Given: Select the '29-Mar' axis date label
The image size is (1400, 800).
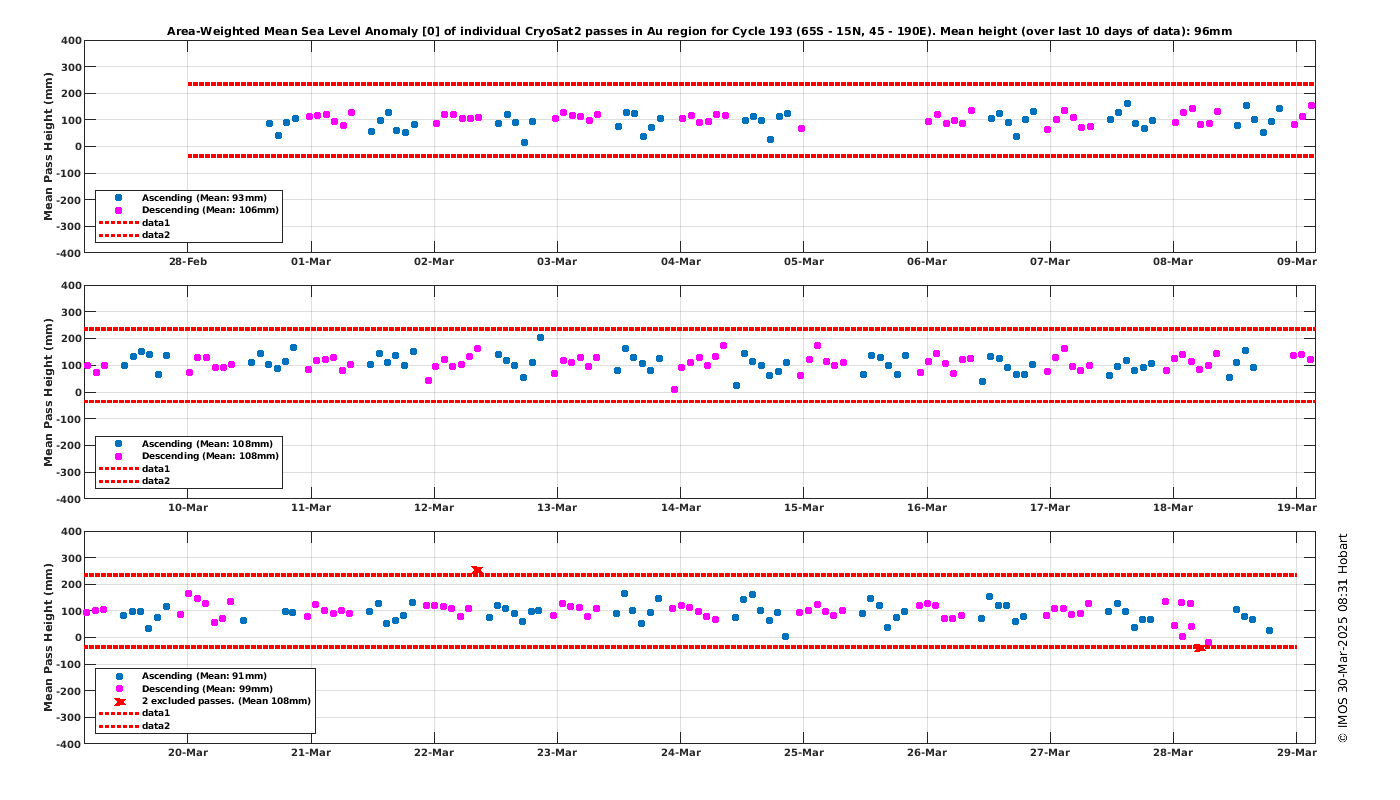Looking at the screenshot, I should 1296,752.
